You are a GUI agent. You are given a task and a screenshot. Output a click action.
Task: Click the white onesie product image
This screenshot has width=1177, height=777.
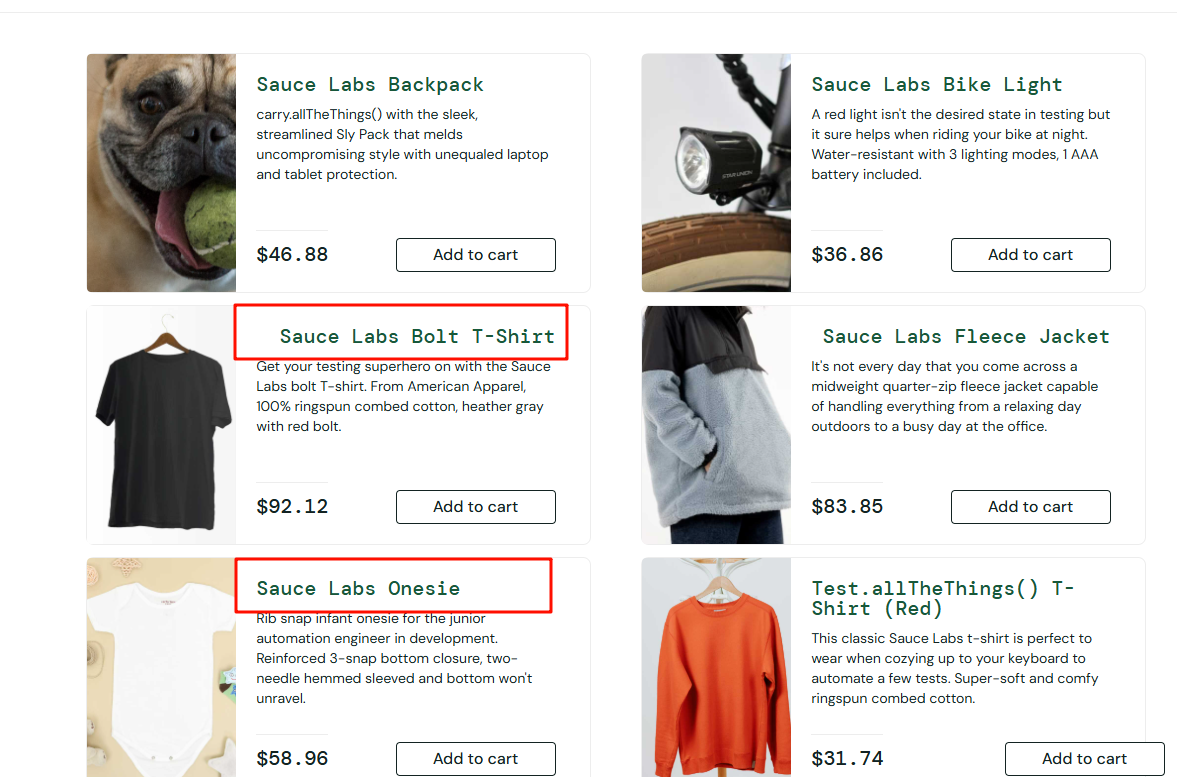[161, 668]
